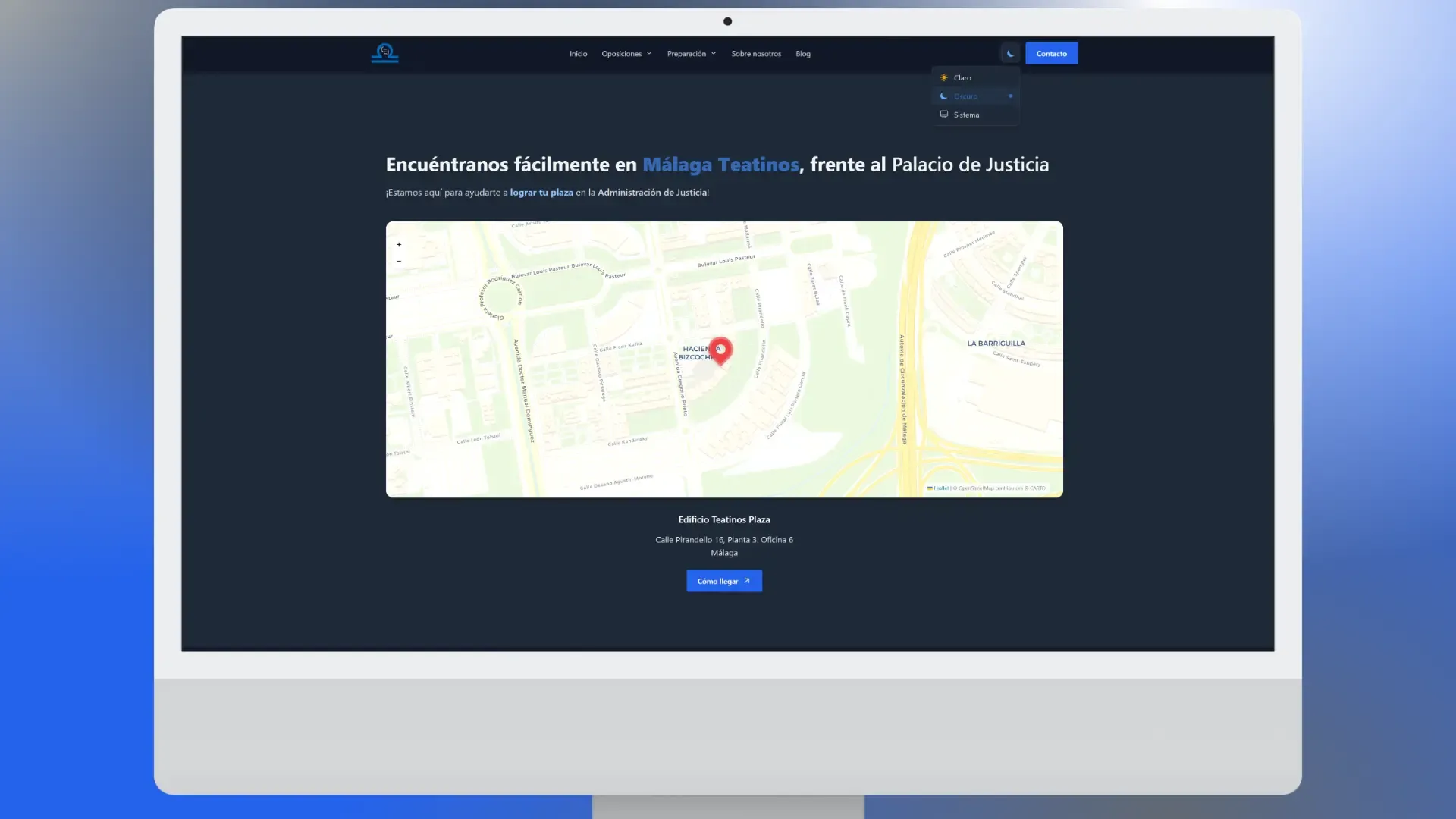Click the zoom in plus icon on map
Screen dimensions: 1456x819
coord(399,244)
